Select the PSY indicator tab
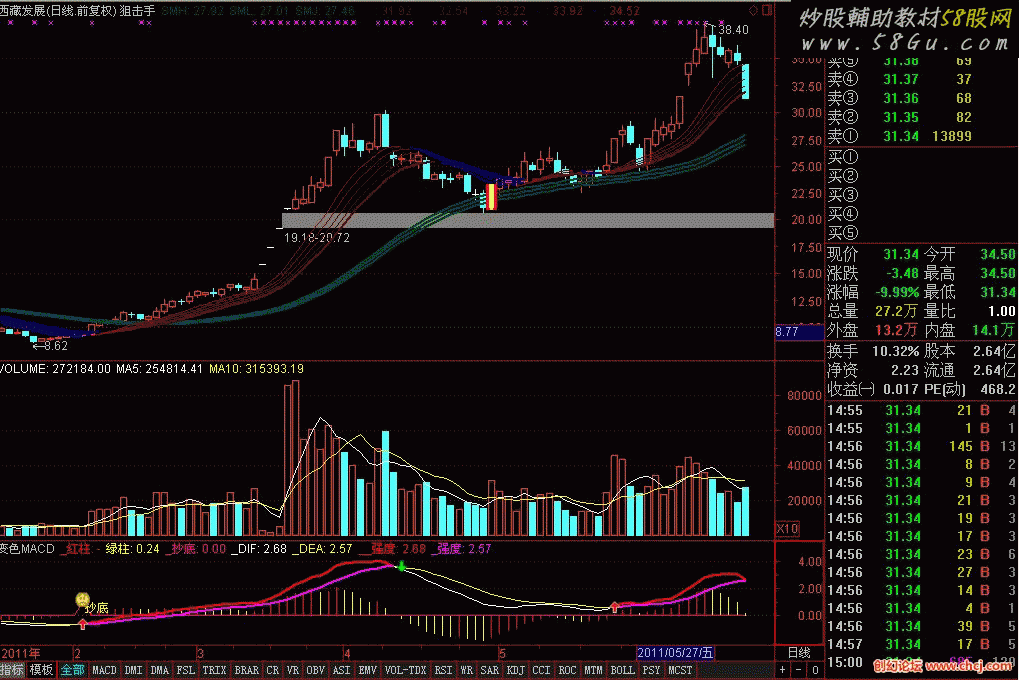The height and width of the screenshot is (680, 1019). pyautogui.click(x=651, y=670)
